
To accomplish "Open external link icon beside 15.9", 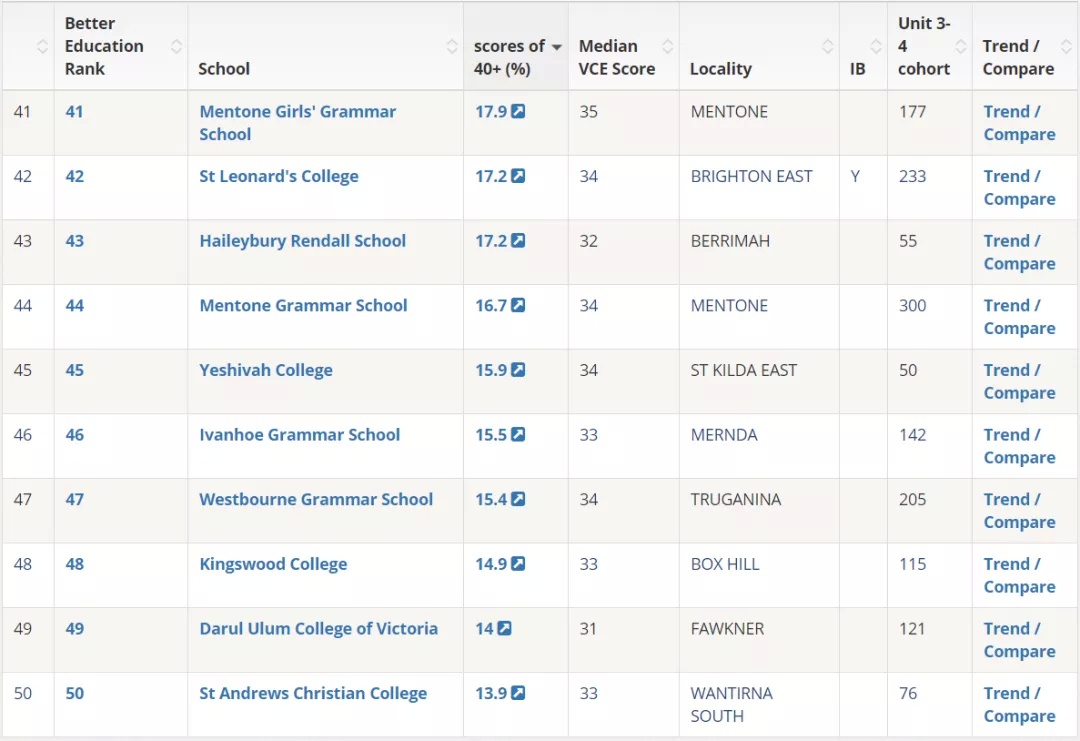I will tap(518, 370).
